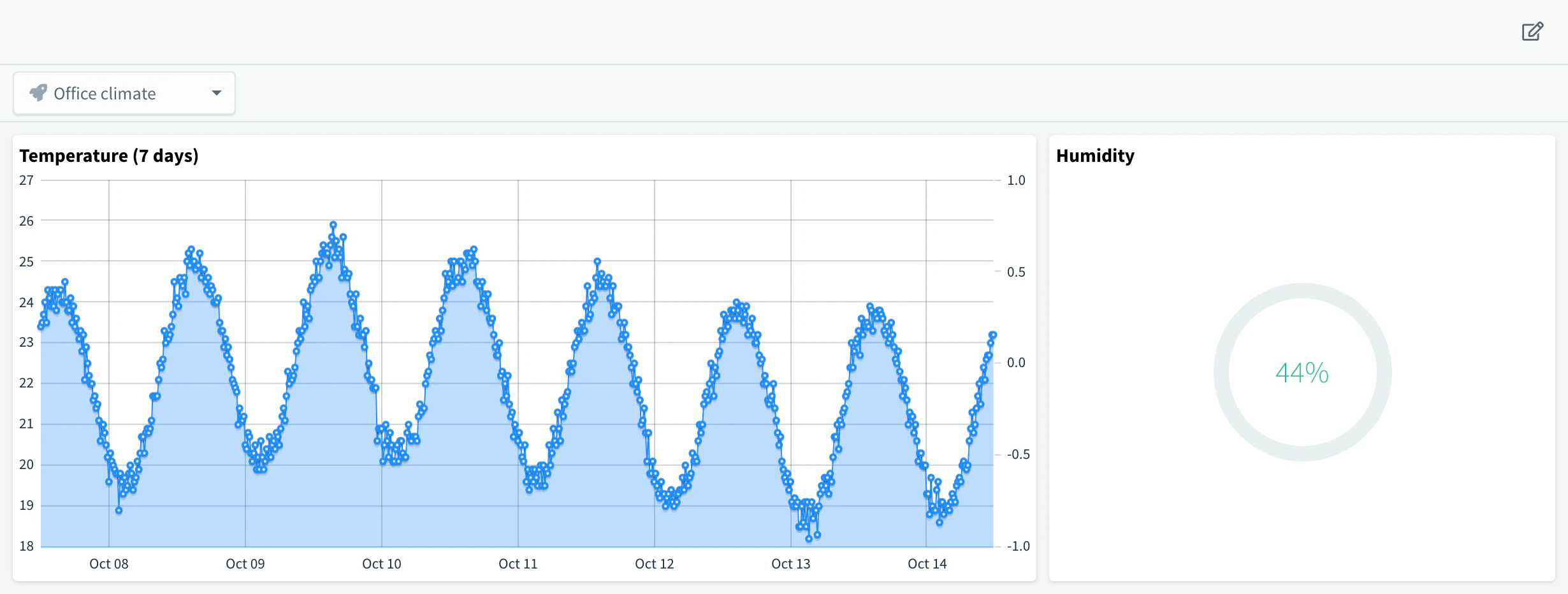
Task: Click the -1.0 label on right axis
Action: (x=1019, y=546)
